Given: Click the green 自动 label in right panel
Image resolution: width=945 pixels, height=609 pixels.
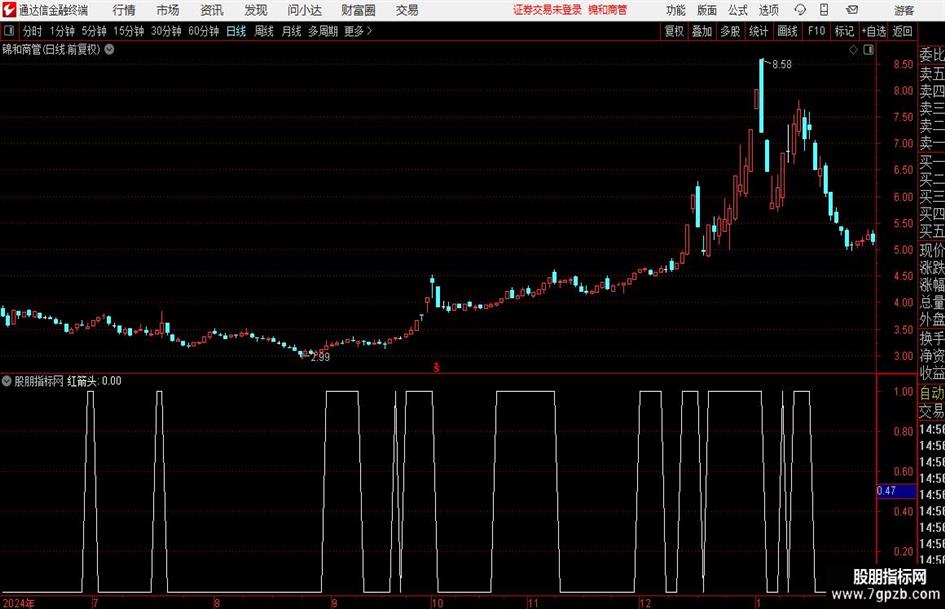Looking at the screenshot, I should pyautogui.click(x=932, y=393).
